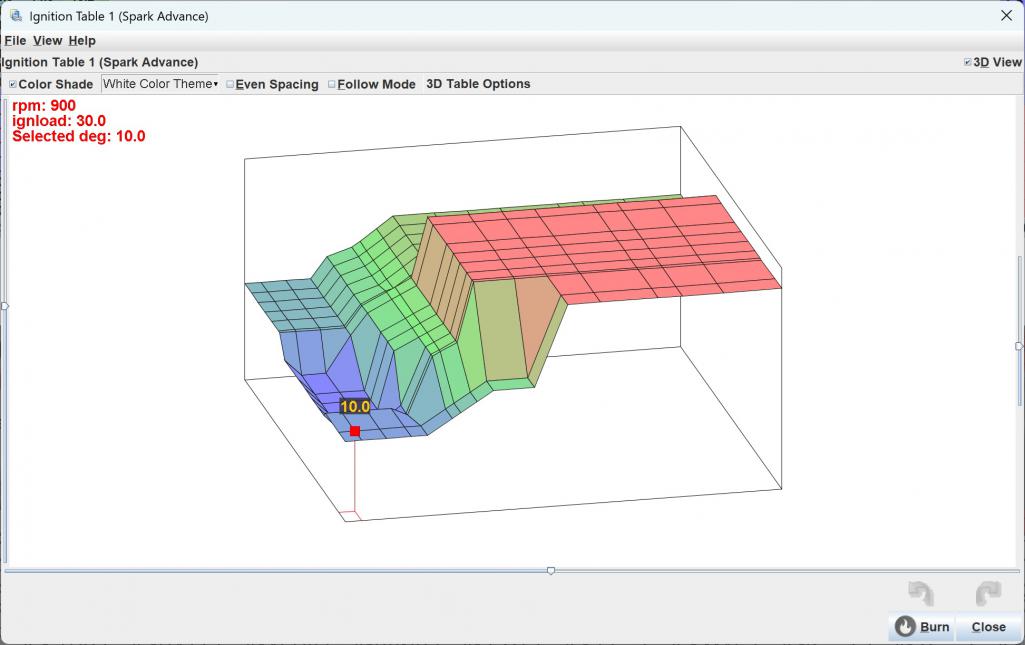
Task: Enable the Follow Mode checkbox
Action: pyautogui.click(x=331, y=84)
